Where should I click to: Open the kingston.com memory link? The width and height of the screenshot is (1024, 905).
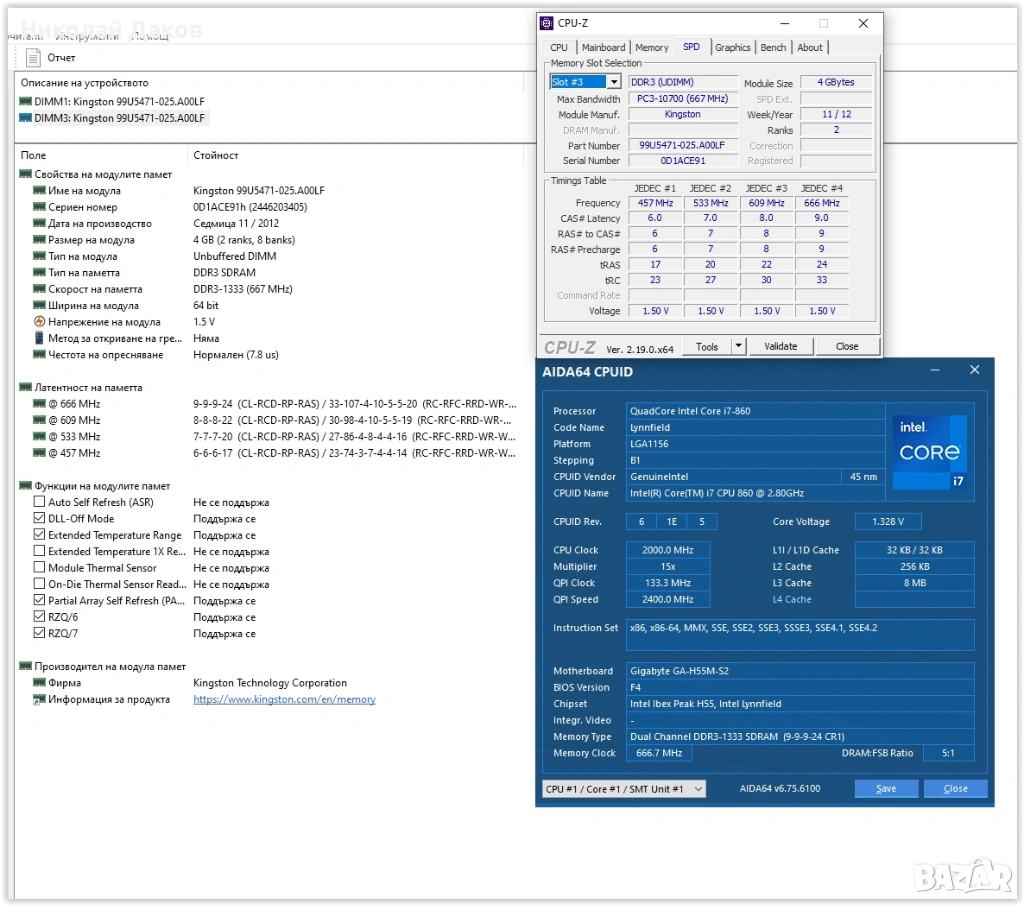click(284, 700)
